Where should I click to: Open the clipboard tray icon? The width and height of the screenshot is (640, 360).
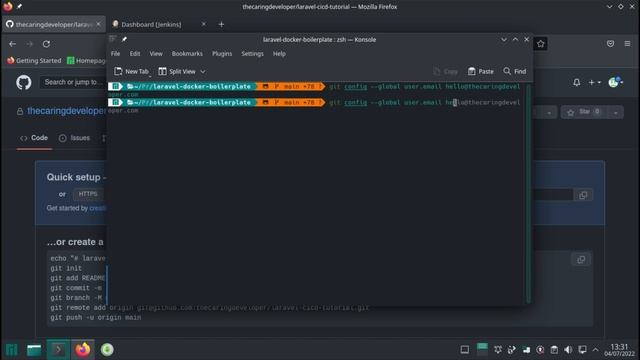554,350
